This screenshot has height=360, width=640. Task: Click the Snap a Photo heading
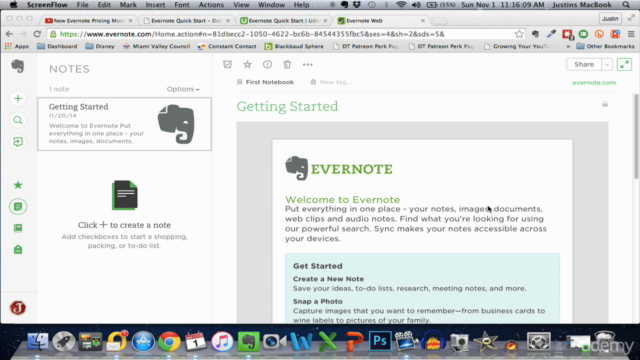318,301
